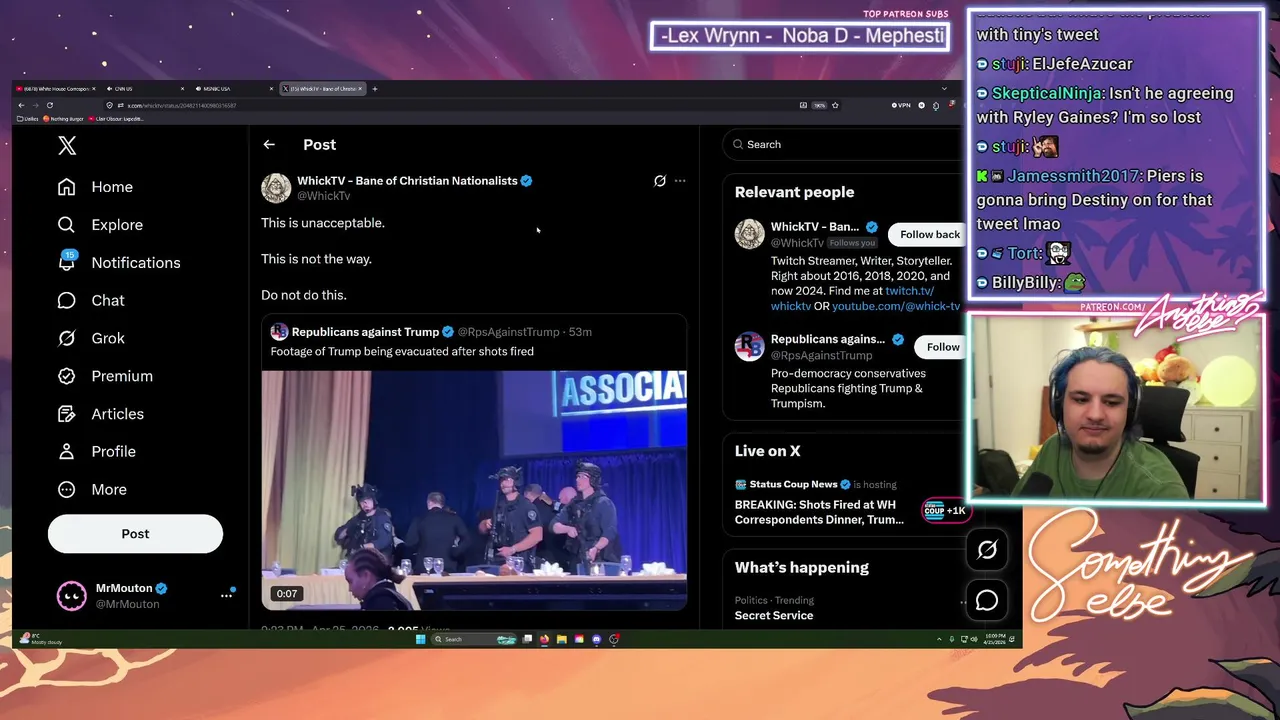
Task: Open Secret Service trending topic
Action: pyautogui.click(x=774, y=616)
